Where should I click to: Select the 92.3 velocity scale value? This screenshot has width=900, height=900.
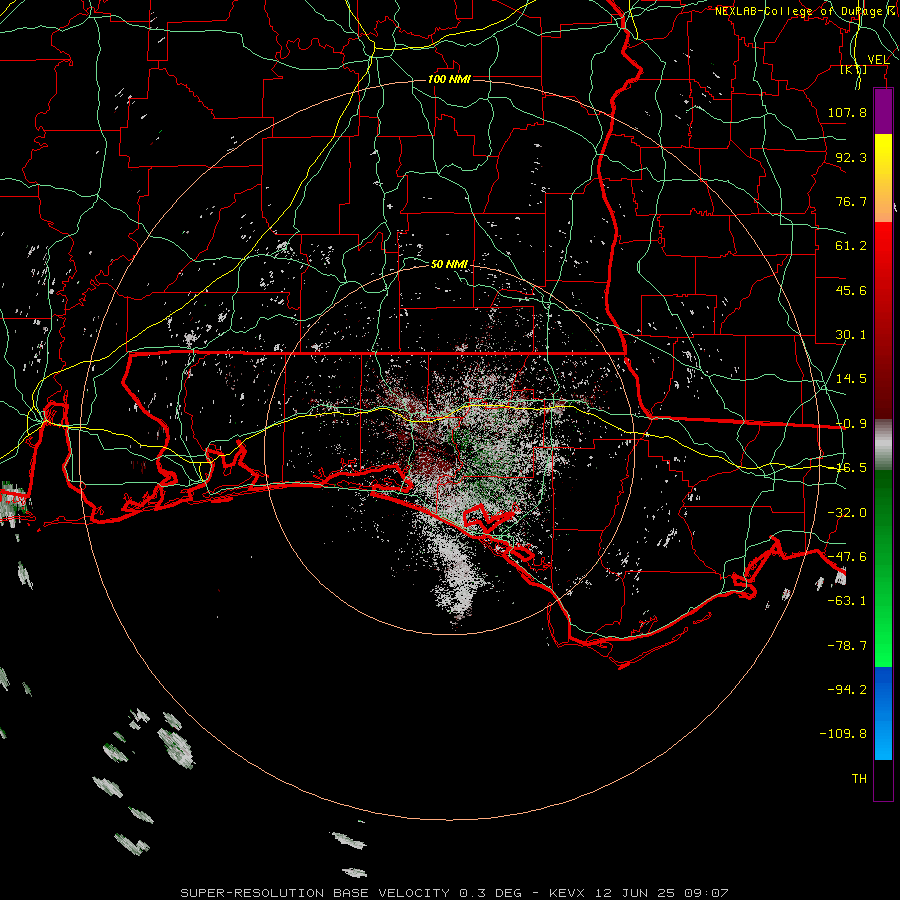(851, 157)
